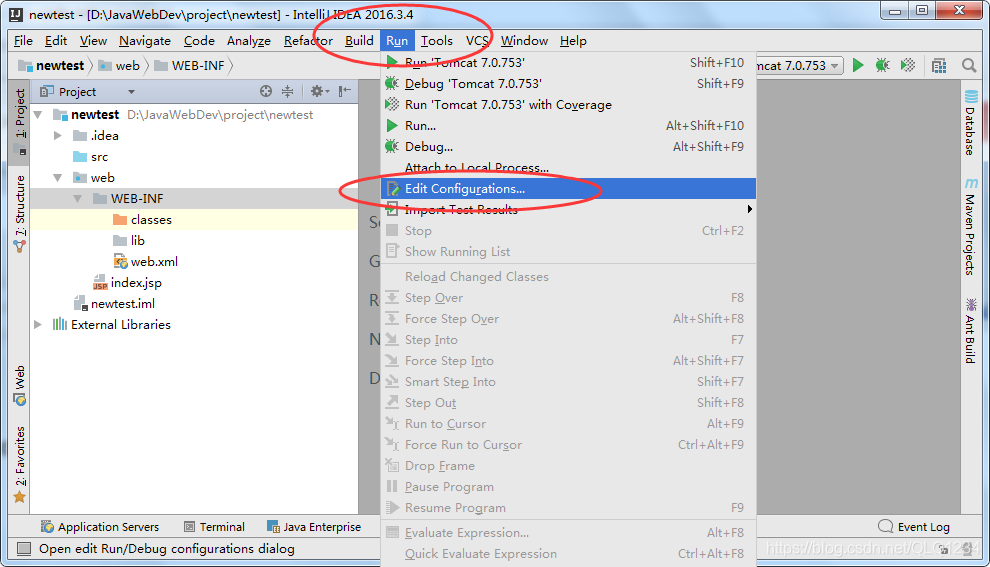Open the Maven Projects tool window

tap(970, 227)
